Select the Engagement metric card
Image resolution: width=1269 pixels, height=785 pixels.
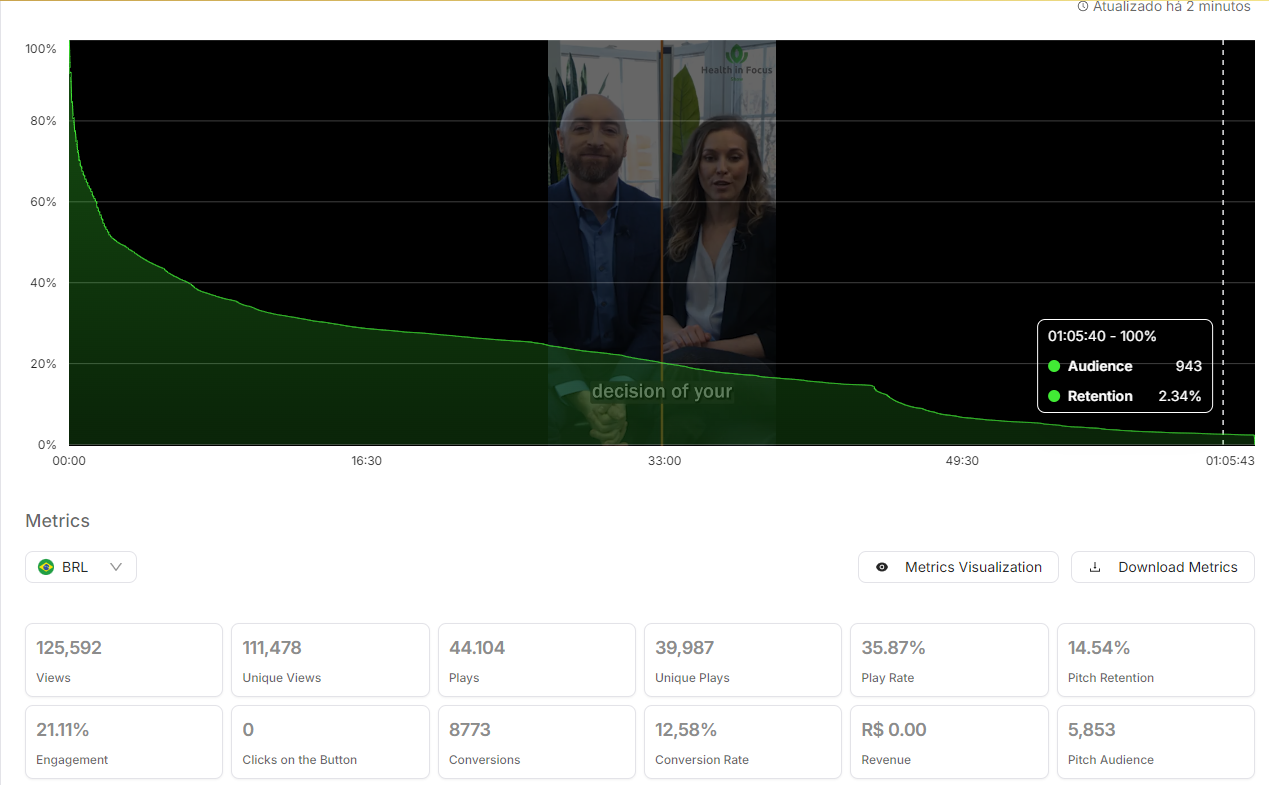click(x=124, y=742)
